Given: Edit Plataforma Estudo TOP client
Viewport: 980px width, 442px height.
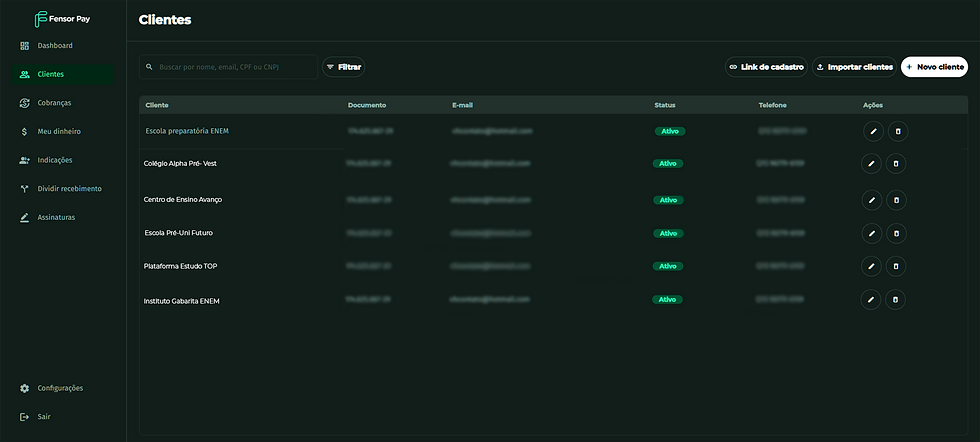Looking at the screenshot, I should click(x=871, y=266).
